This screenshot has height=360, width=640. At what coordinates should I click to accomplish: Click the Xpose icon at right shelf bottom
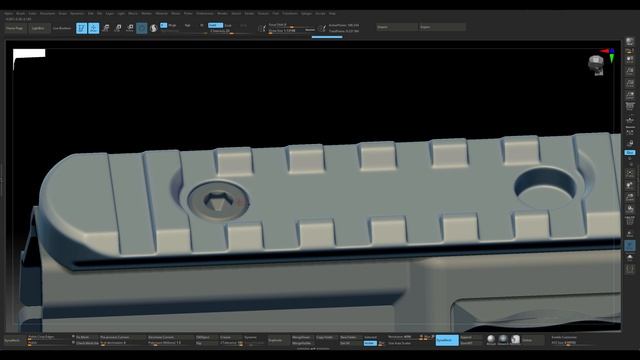630,269
